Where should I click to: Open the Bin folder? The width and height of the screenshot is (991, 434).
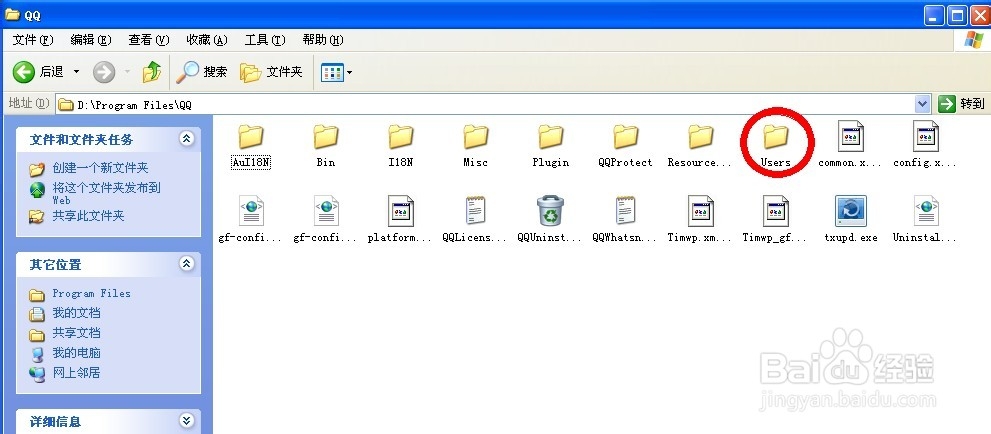325,147
